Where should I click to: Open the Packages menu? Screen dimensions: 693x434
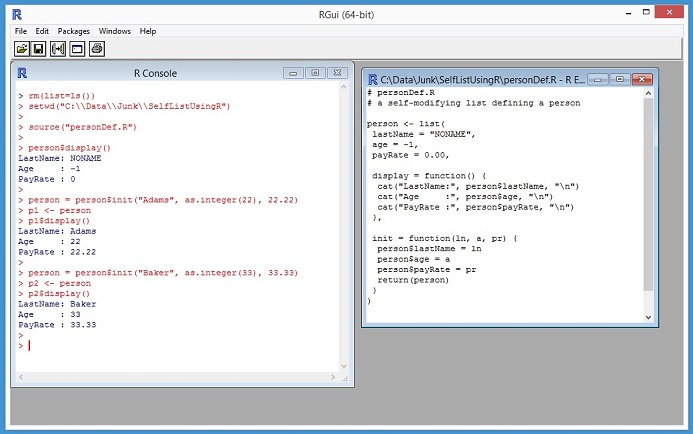[x=73, y=31]
